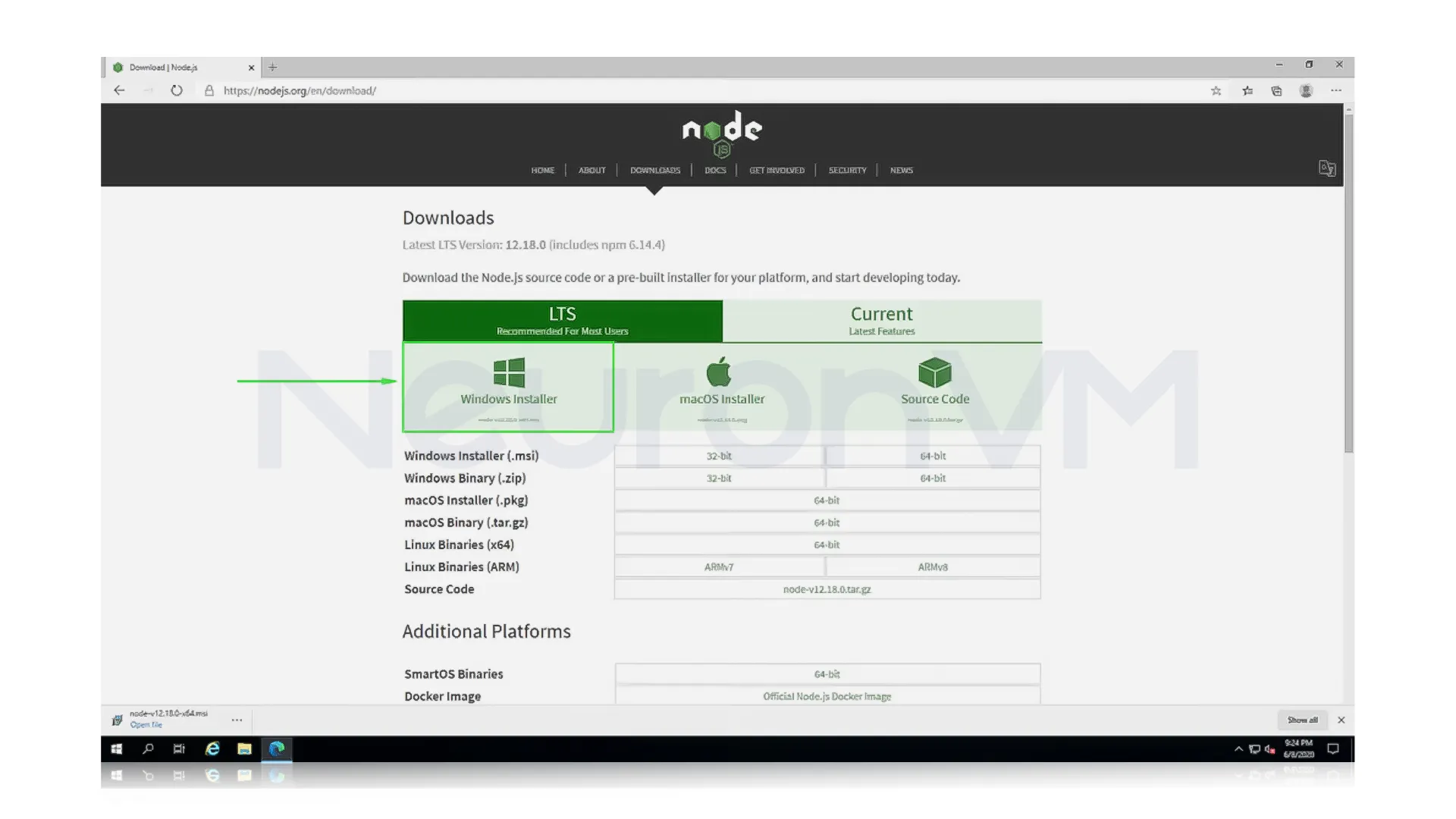This screenshot has height=819, width=1456.
Task: Open options for downloaded msi file
Action: (x=237, y=720)
